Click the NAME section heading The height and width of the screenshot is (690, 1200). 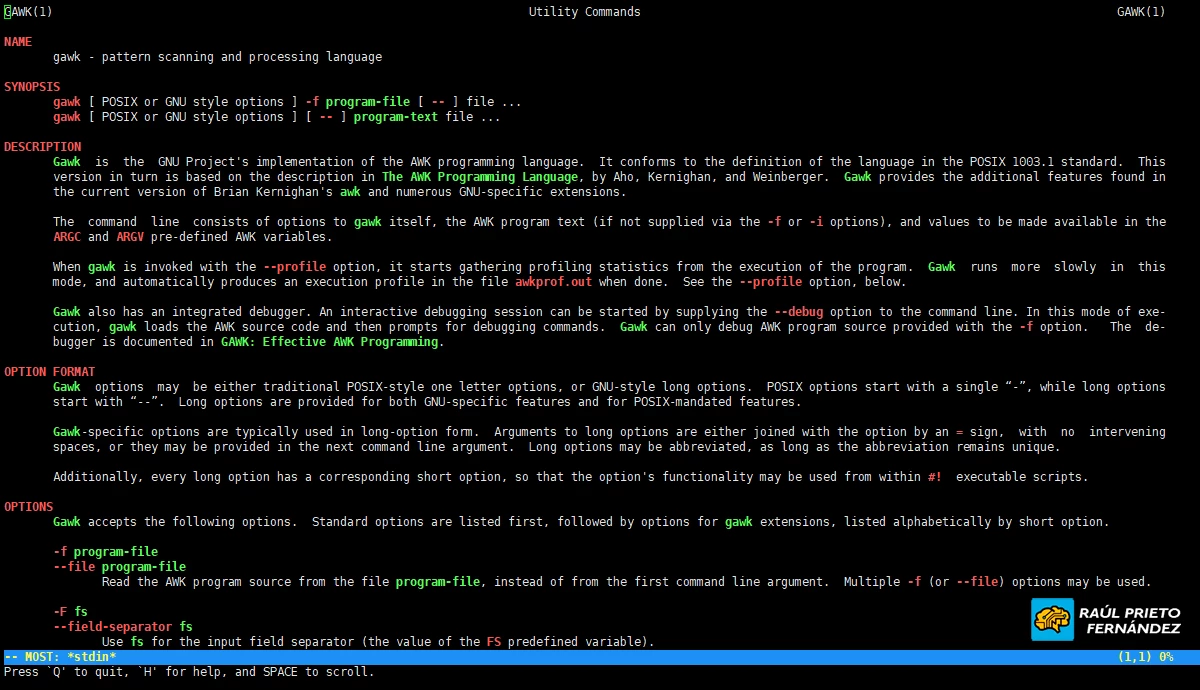18,42
